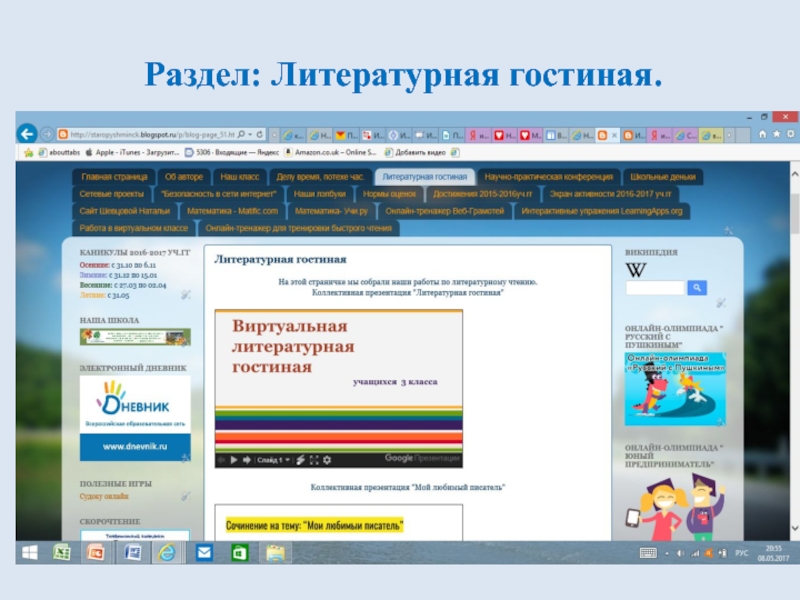
Task: Open Онлайн-тренажер Веб-Грамотей tab
Action: pos(444,211)
